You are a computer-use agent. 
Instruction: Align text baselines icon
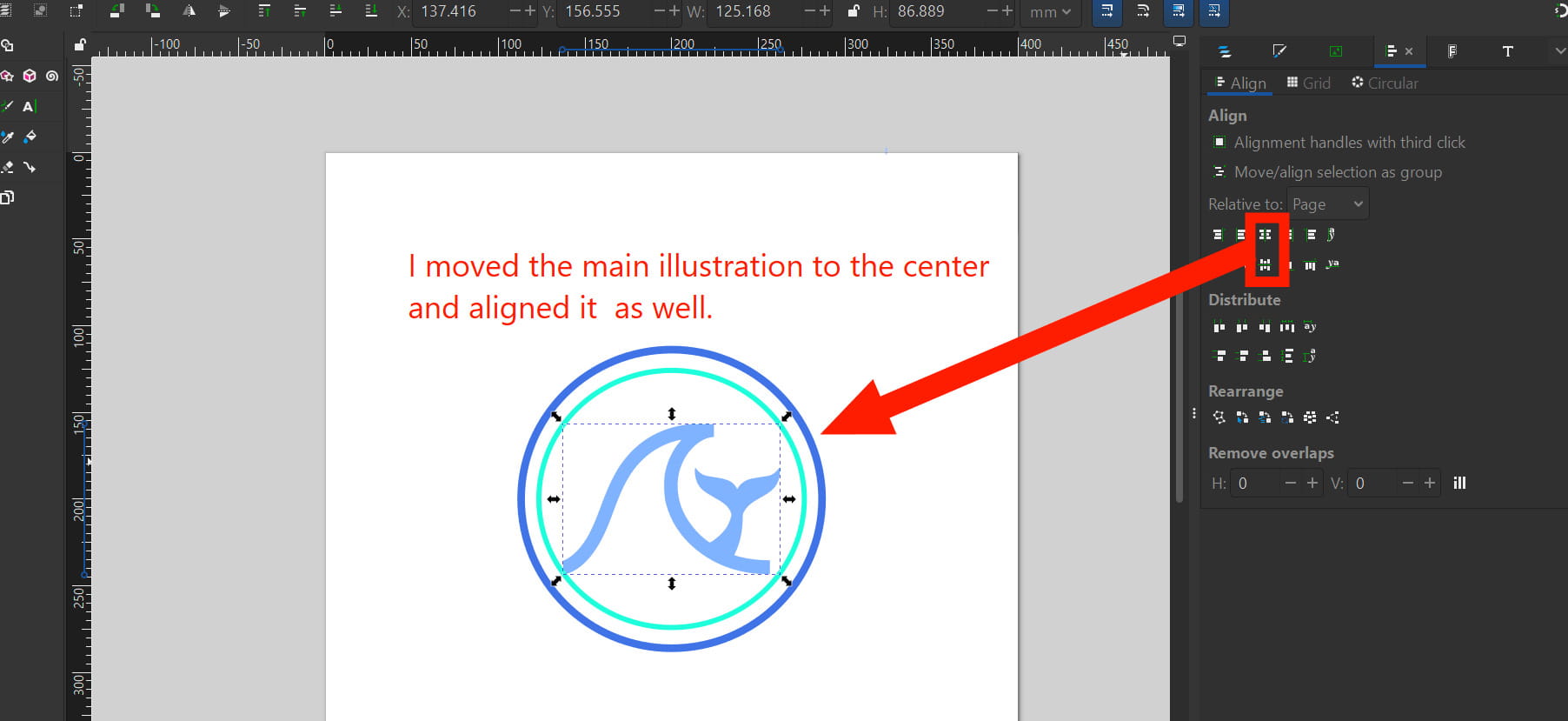(1332, 264)
